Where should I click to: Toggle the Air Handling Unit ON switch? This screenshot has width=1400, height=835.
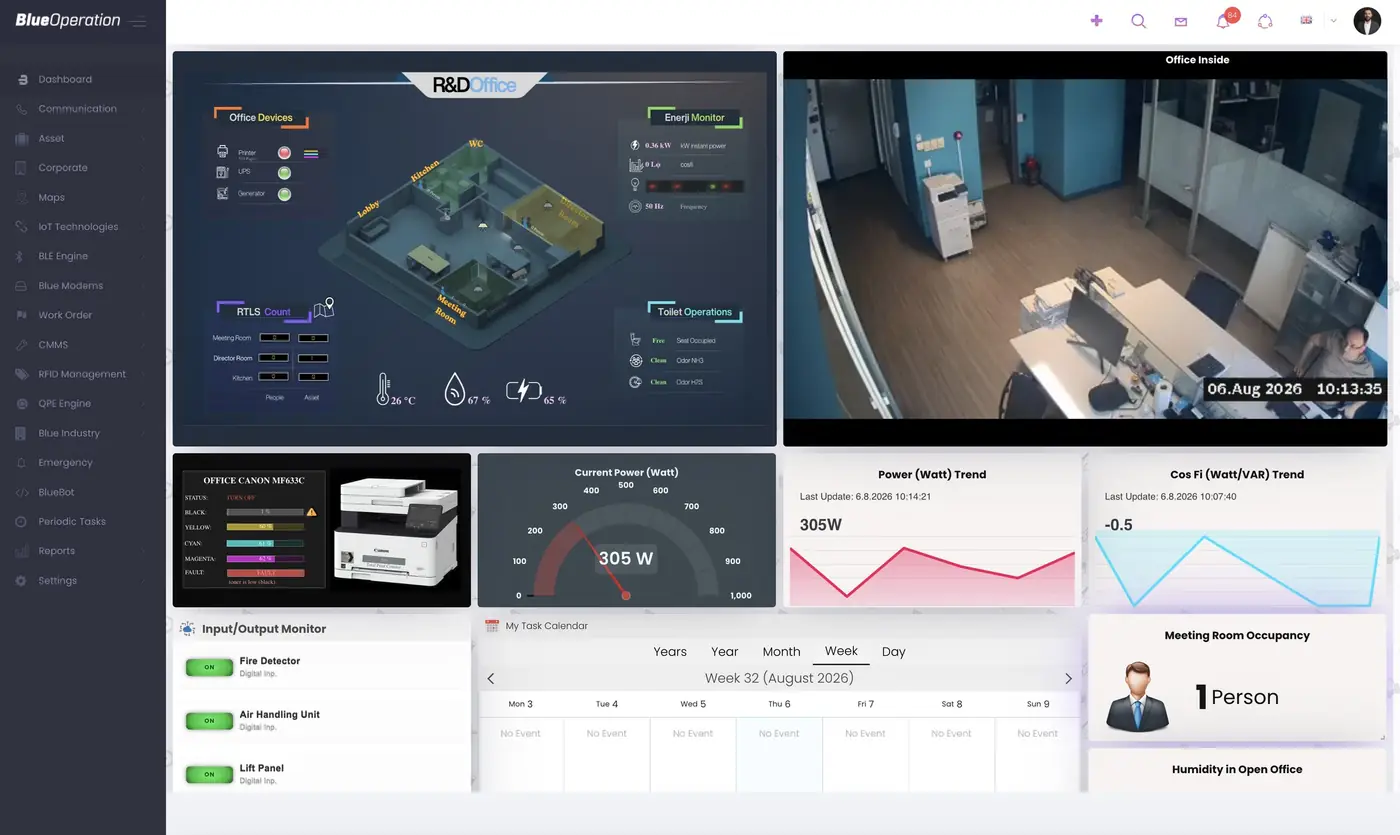tap(209, 721)
